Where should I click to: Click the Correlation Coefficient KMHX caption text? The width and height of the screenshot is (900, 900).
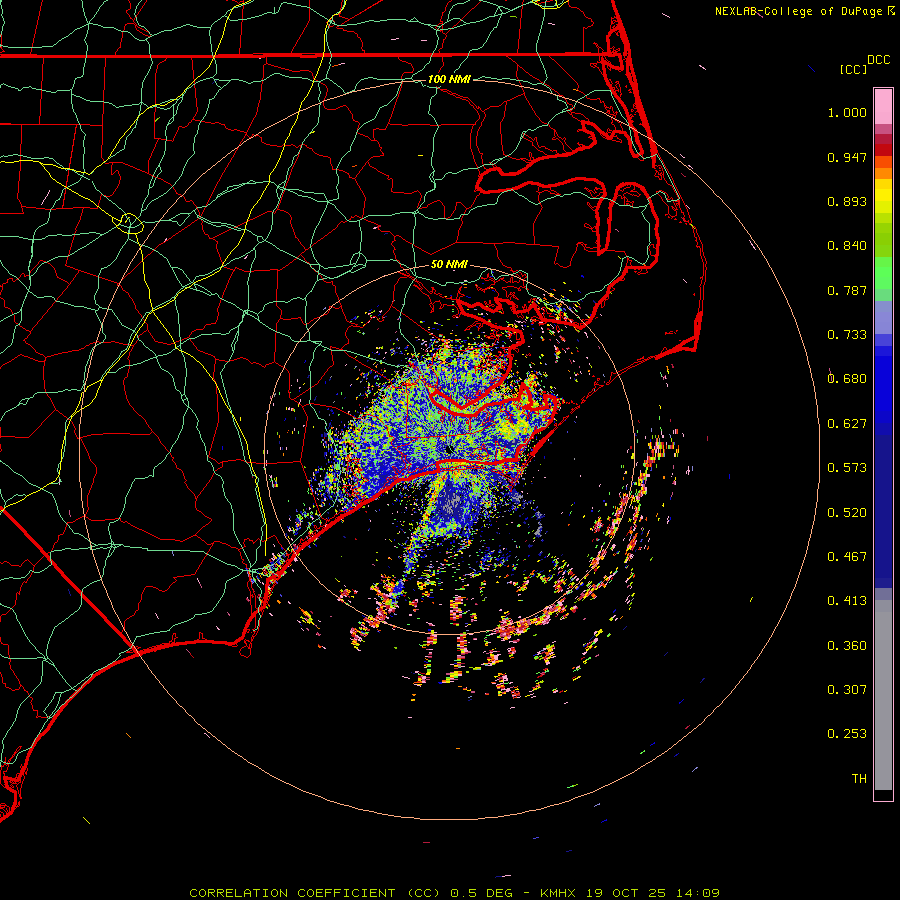click(454, 893)
